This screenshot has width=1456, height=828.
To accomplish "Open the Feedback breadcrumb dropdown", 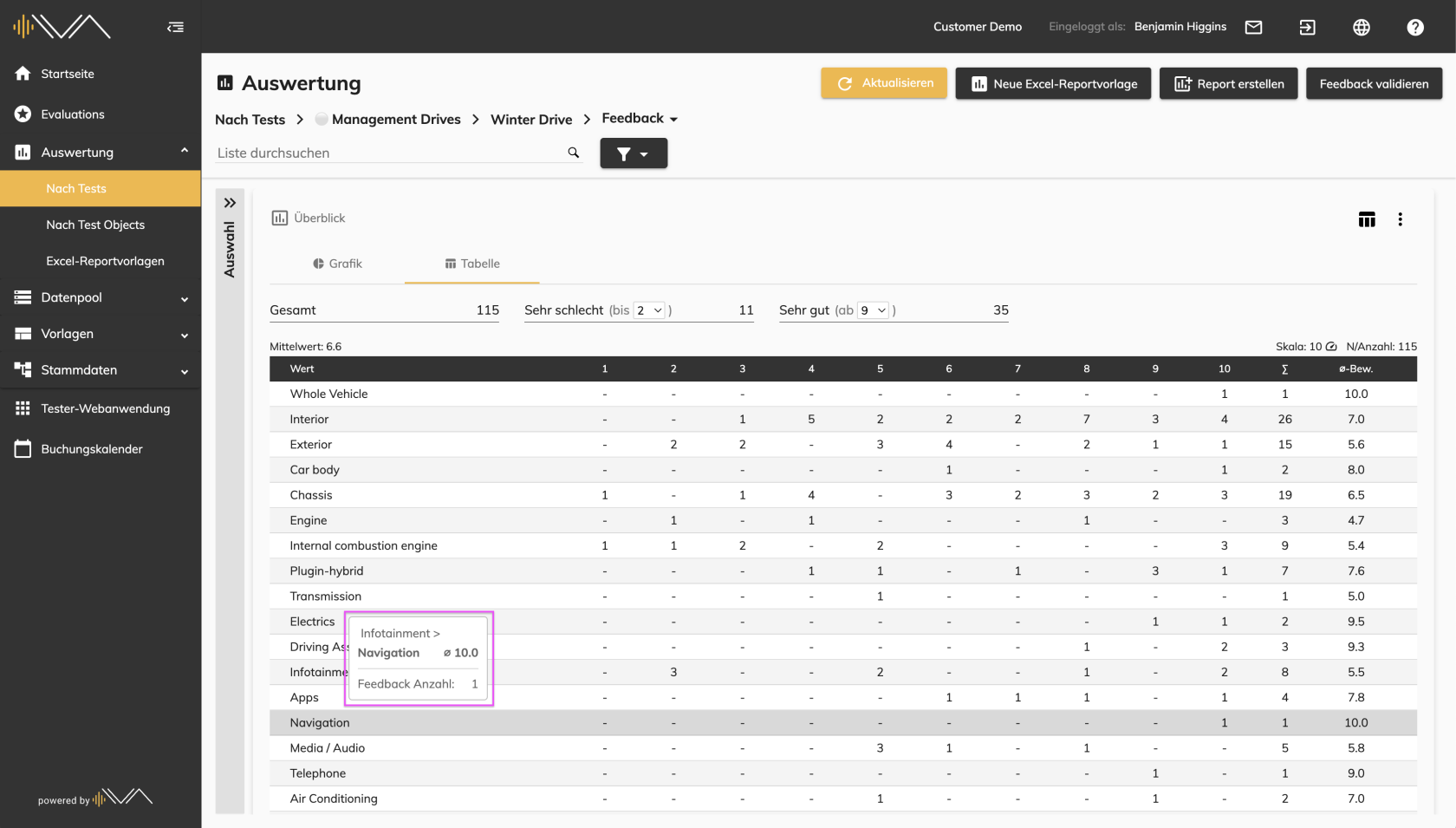I will [640, 119].
